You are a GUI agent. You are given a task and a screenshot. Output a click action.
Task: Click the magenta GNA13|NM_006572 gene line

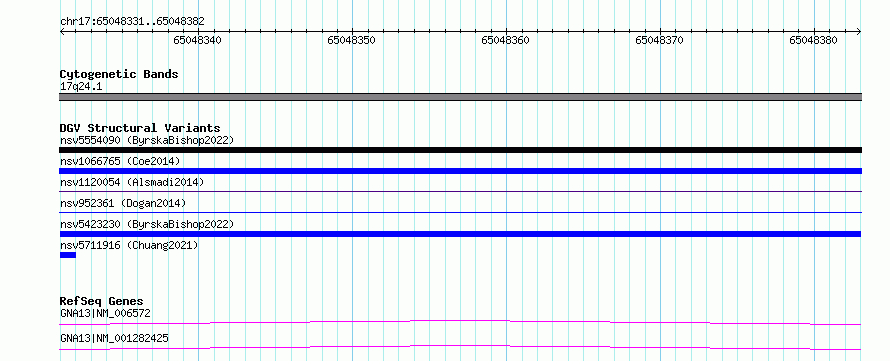point(460,322)
